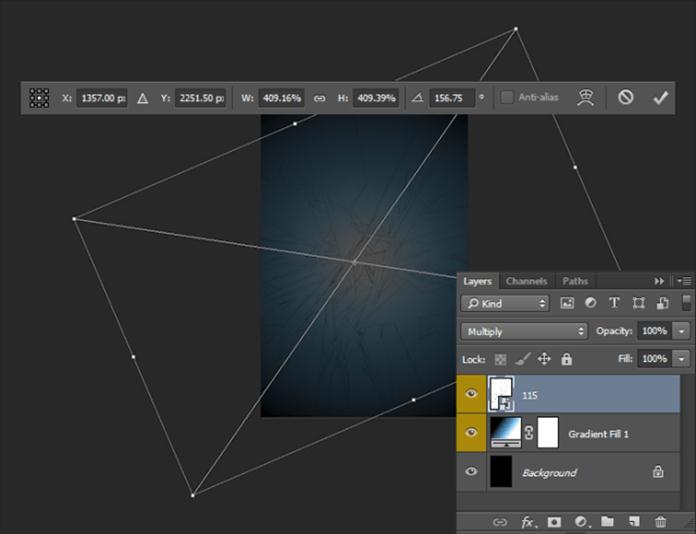Hide the Gradient Fill 1 layer
This screenshot has height=534, width=696.
[472, 434]
